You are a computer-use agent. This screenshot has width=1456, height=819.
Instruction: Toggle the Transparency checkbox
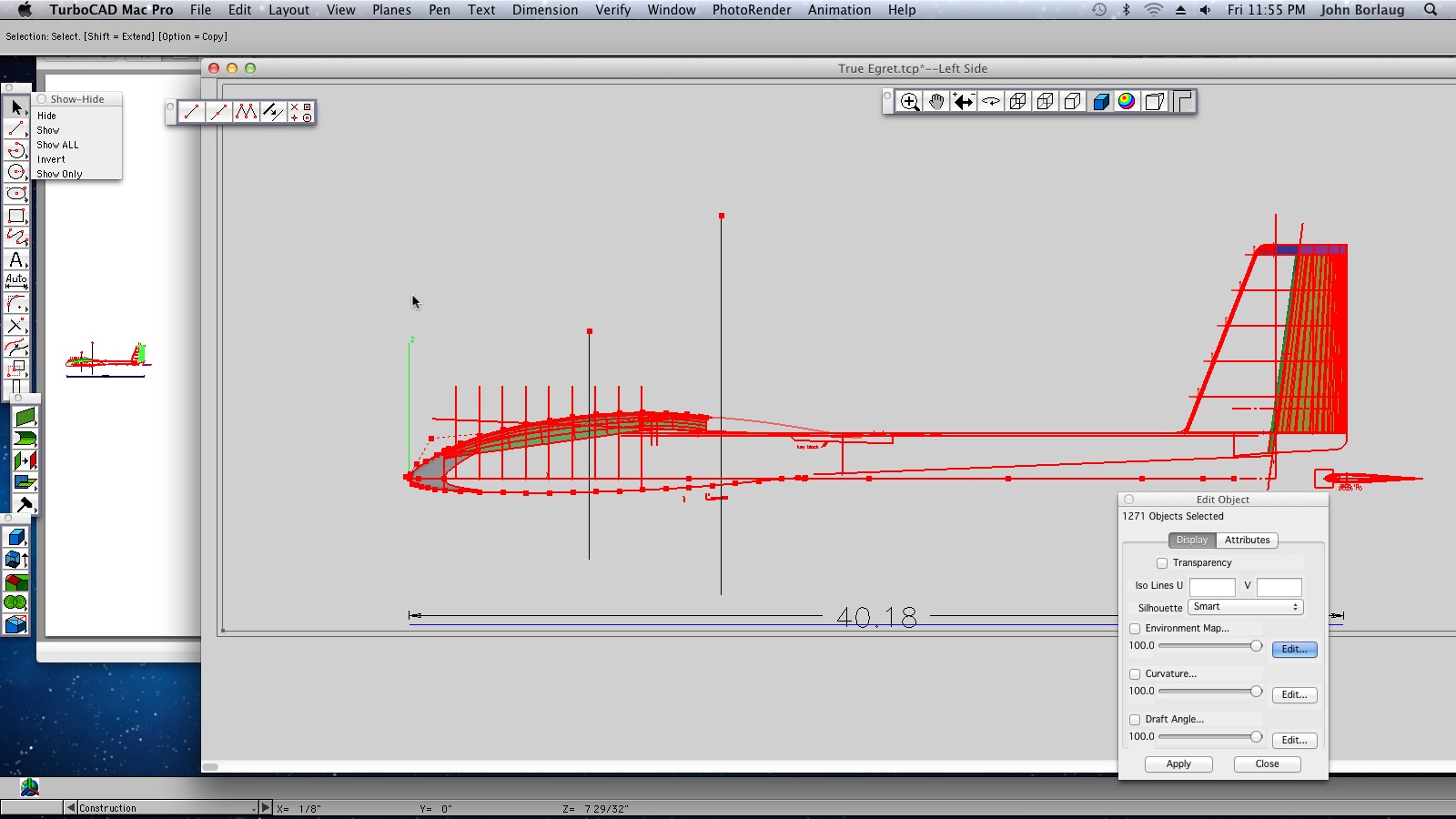click(1162, 563)
